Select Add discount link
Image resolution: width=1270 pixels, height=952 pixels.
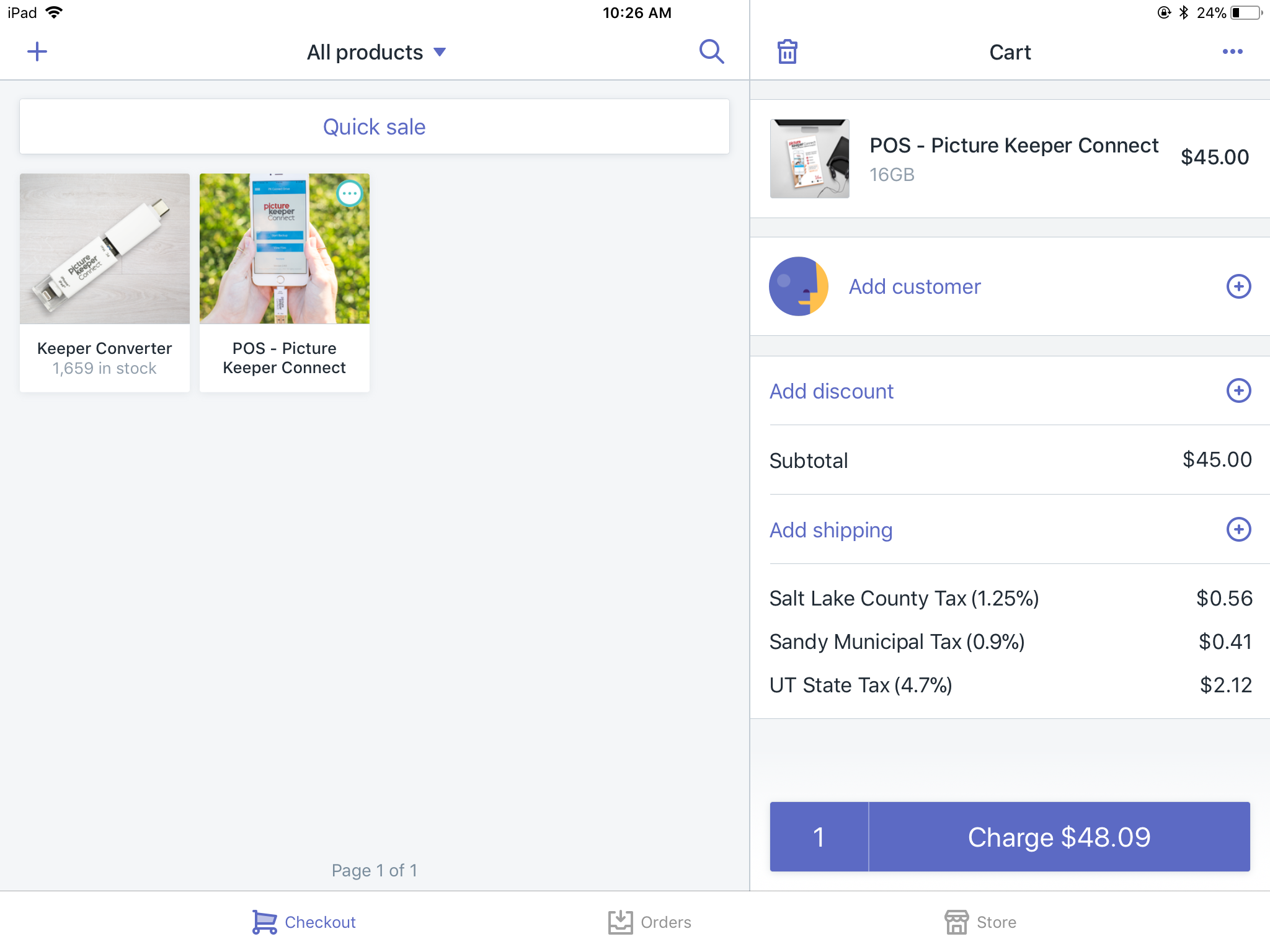pyautogui.click(x=832, y=391)
